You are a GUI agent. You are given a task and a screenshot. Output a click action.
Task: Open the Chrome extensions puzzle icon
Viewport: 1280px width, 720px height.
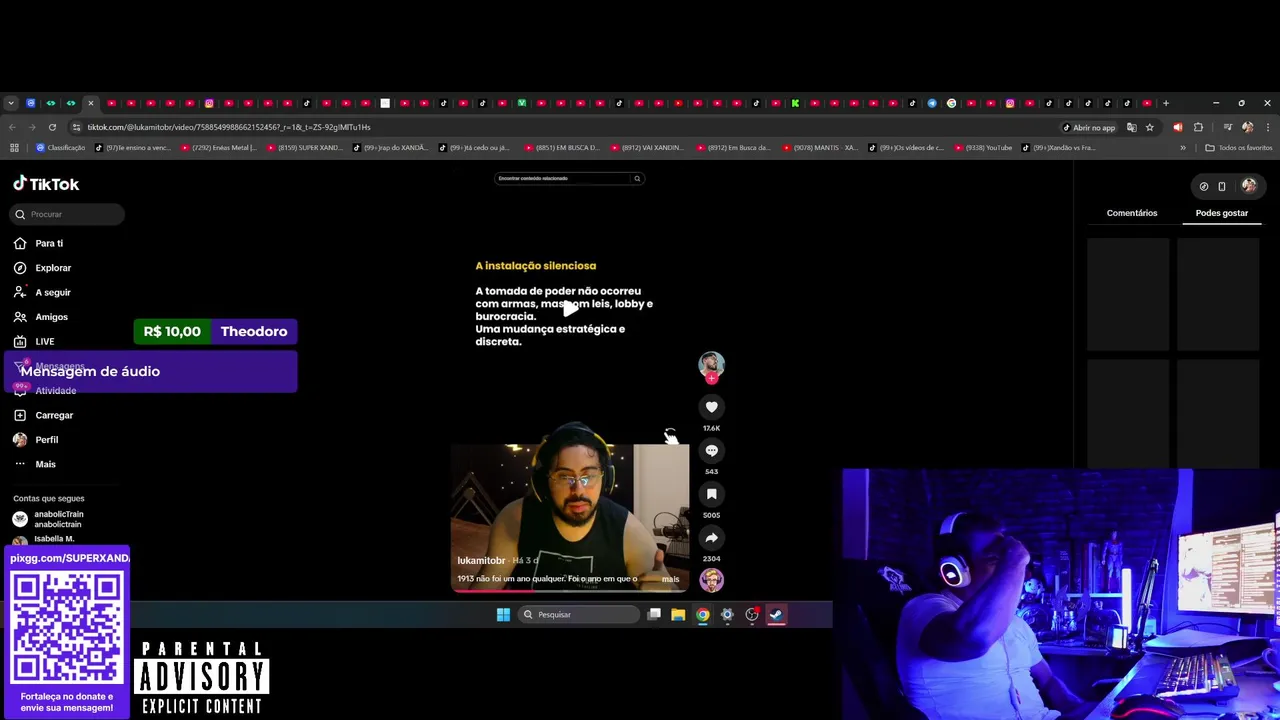coord(1199,127)
